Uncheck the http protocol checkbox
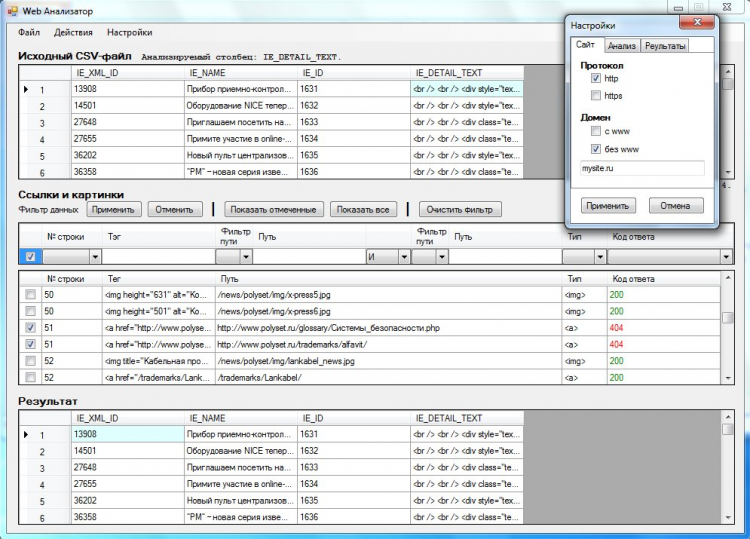 pos(596,78)
